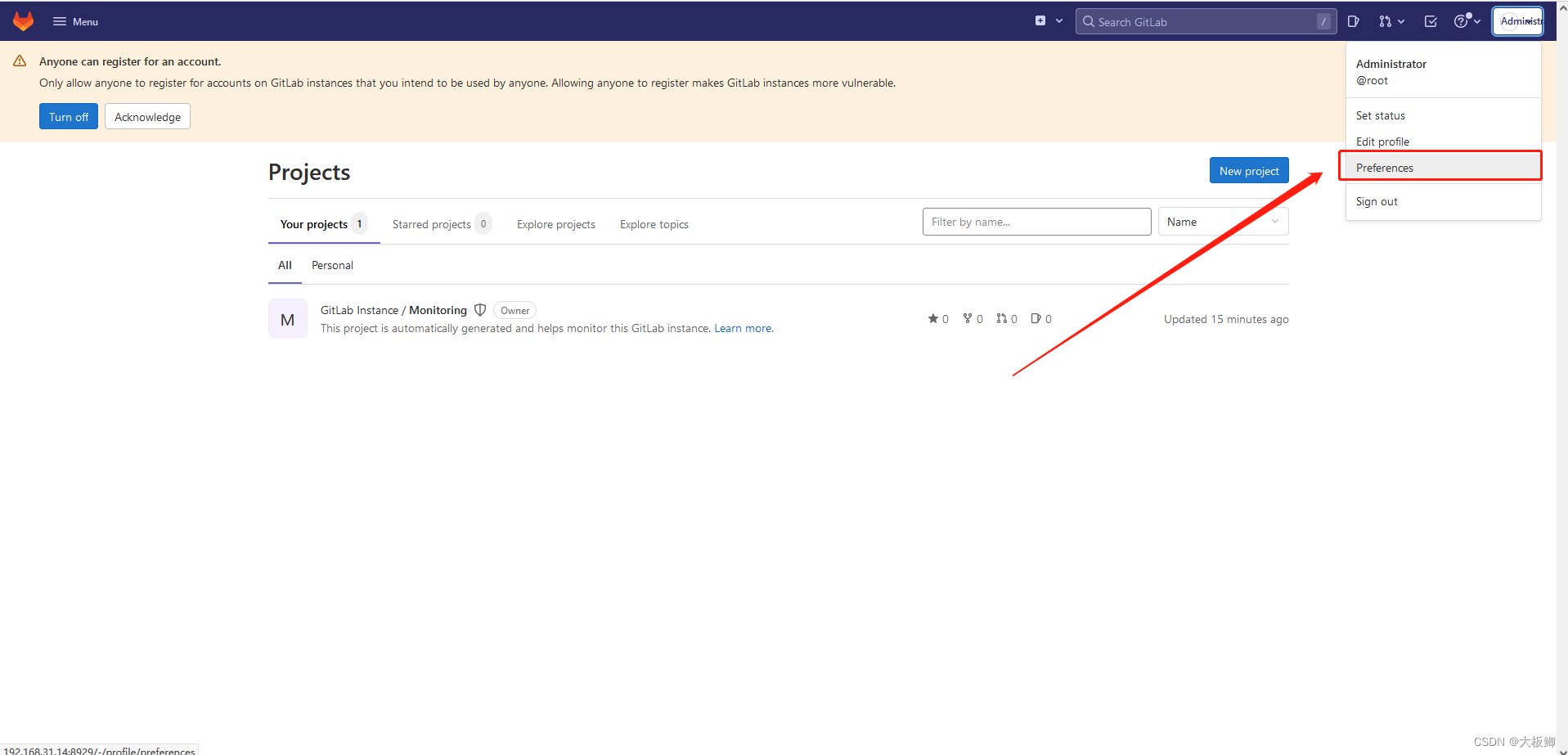Screen dimensions: 1568x755
Task: Click Sign out in user menu
Action: click(1444, 201)
